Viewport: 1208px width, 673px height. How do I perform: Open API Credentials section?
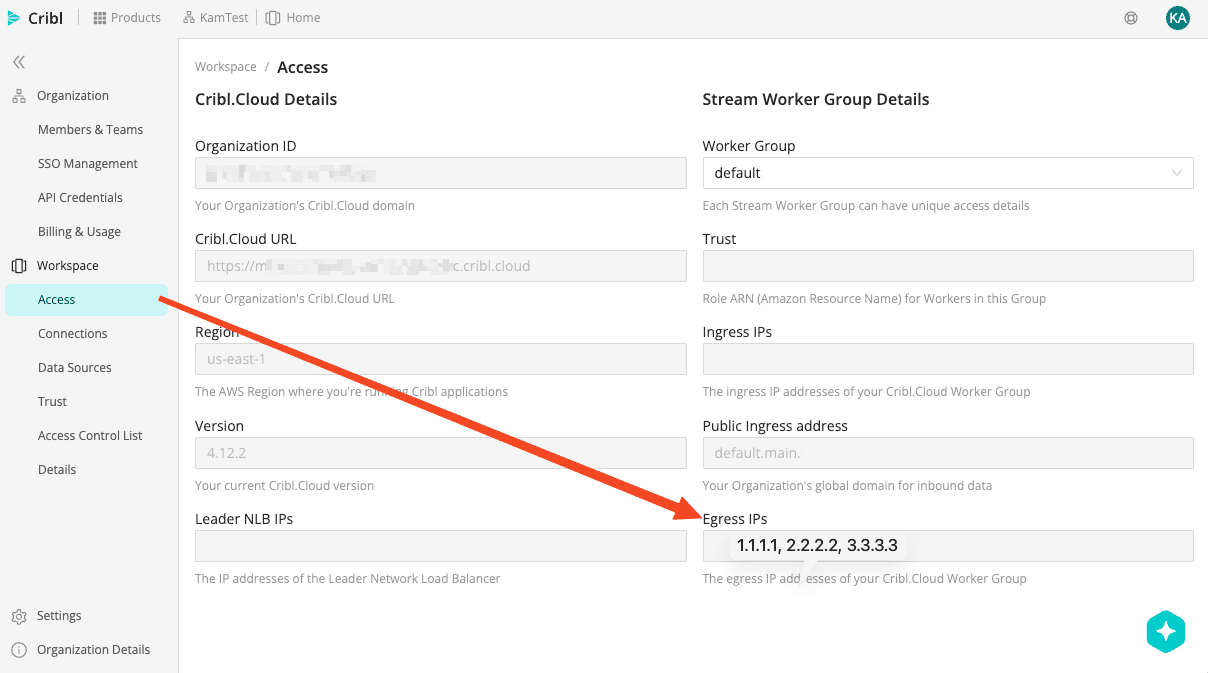80,198
